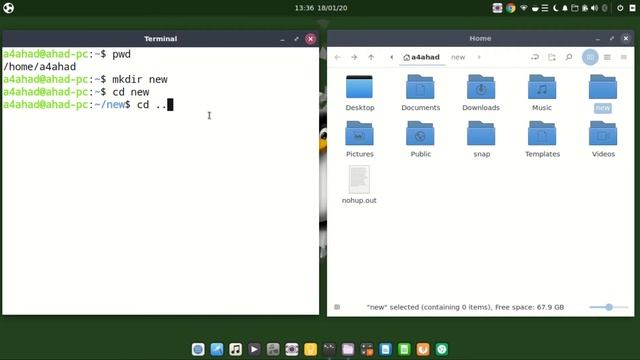Screen dimensions: 640x360
Task: Launch the spreadsheet green dock icon
Action: tap(404, 349)
